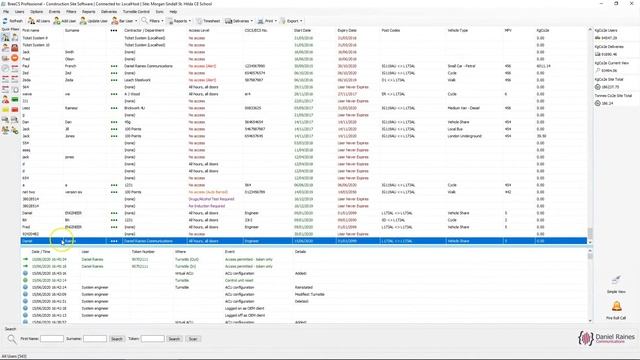Sort by the KgCo2e column header
The height and width of the screenshot is (360, 640).
(x=542, y=31)
